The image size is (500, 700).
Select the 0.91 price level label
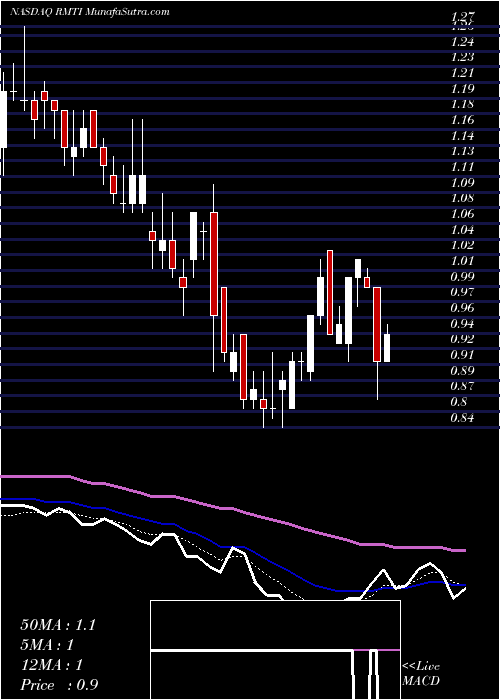[x=463, y=354]
